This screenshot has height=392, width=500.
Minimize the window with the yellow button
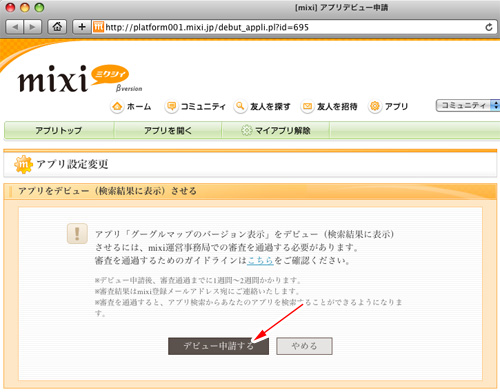[x=25, y=7]
